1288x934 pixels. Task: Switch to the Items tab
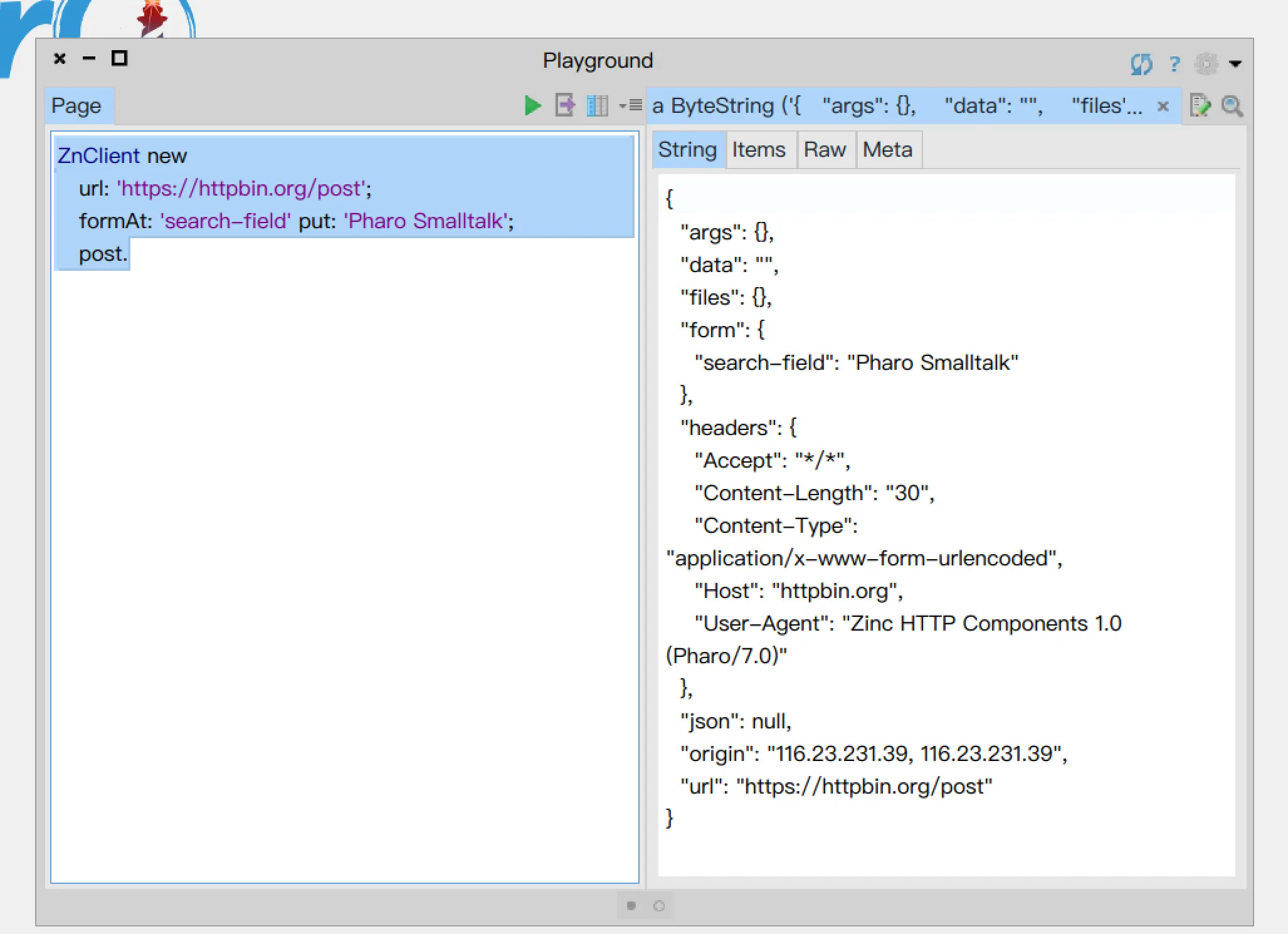coord(759,150)
